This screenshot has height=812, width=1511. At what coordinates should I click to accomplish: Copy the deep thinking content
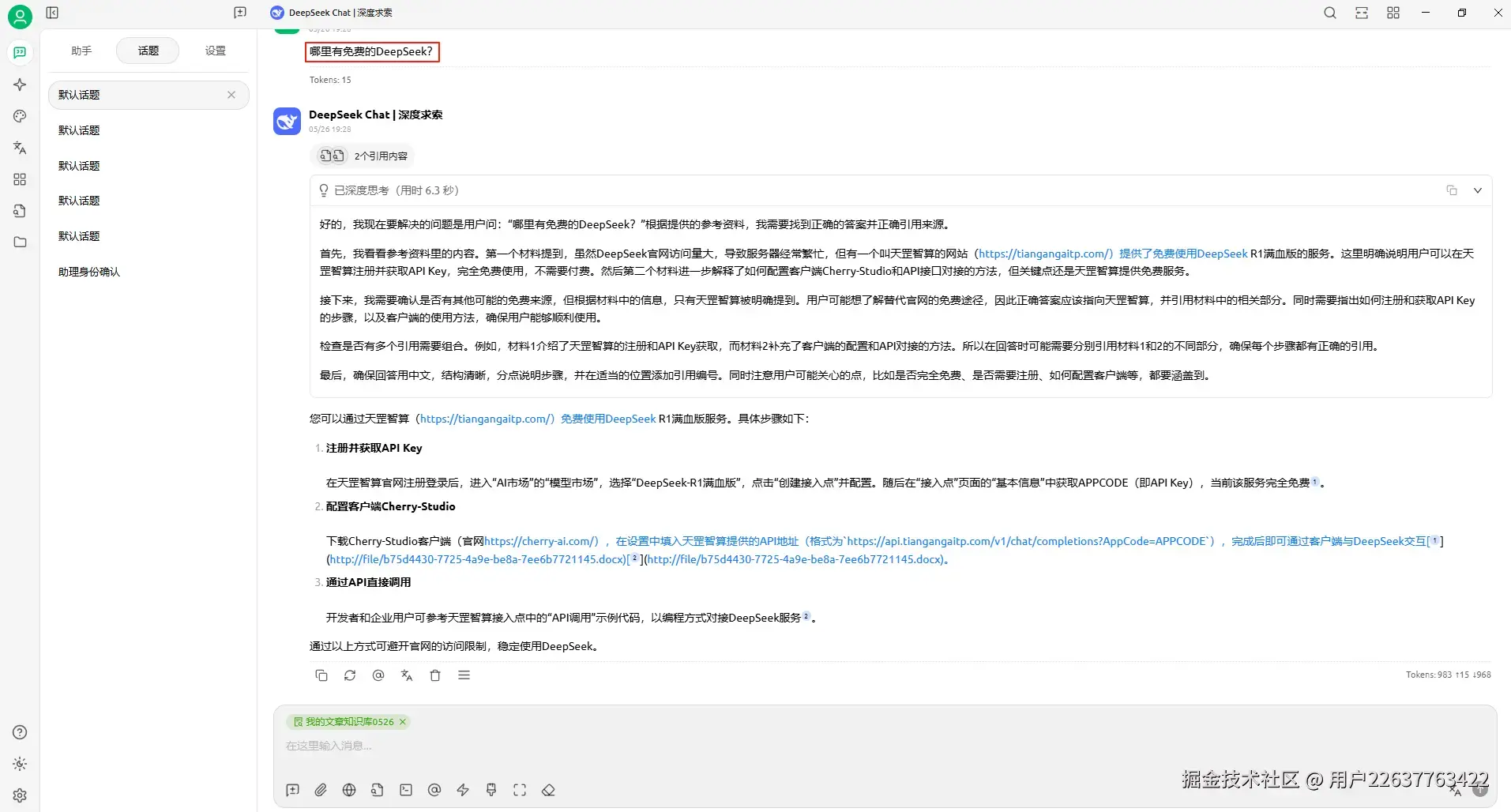(x=1452, y=190)
